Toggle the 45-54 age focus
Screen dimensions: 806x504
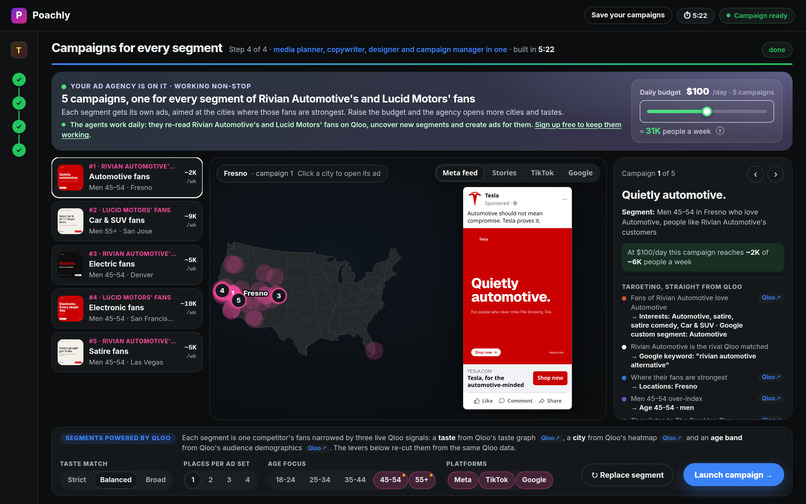tap(390, 480)
